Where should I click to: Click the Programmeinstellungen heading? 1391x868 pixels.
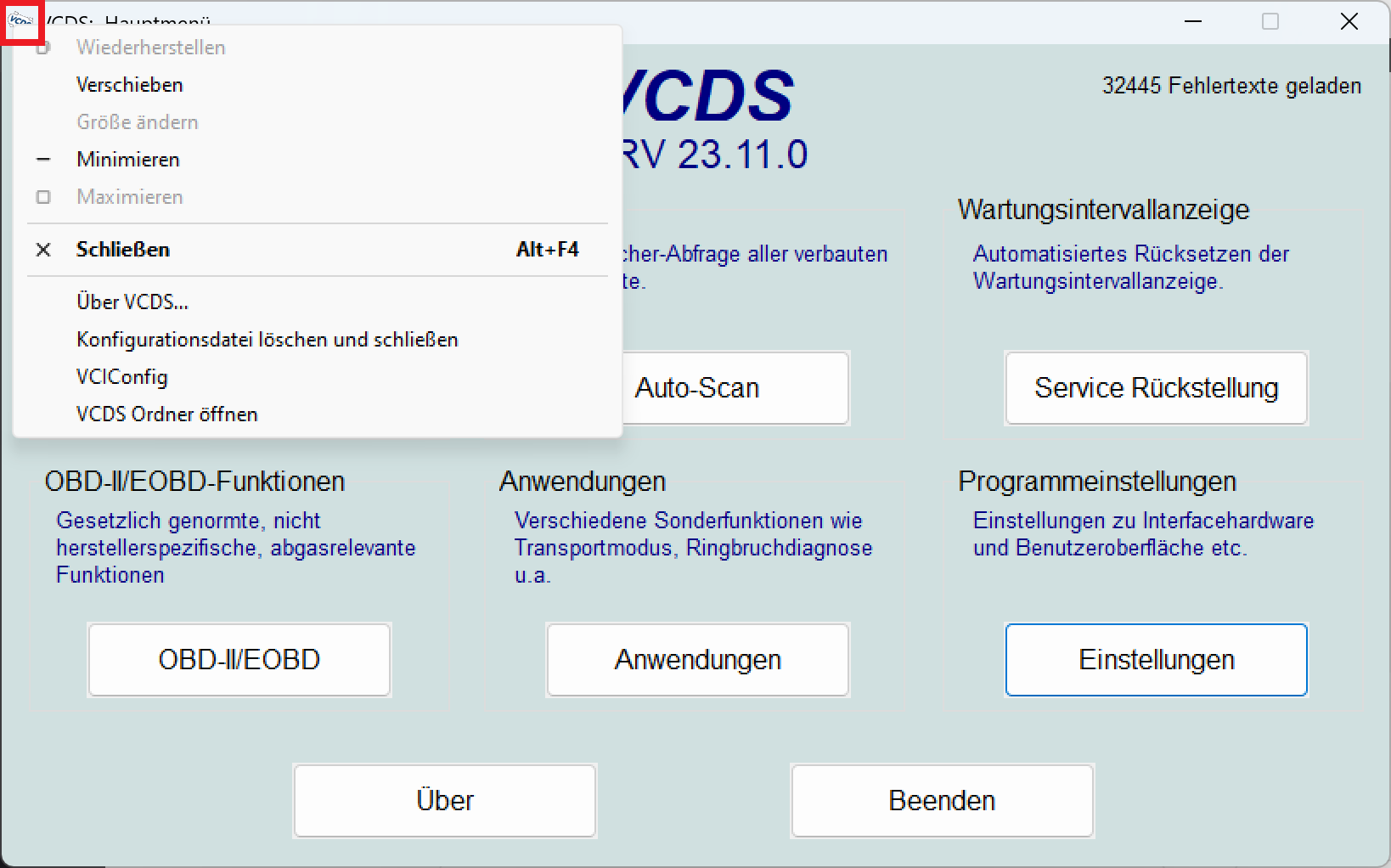[x=1097, y=482]
